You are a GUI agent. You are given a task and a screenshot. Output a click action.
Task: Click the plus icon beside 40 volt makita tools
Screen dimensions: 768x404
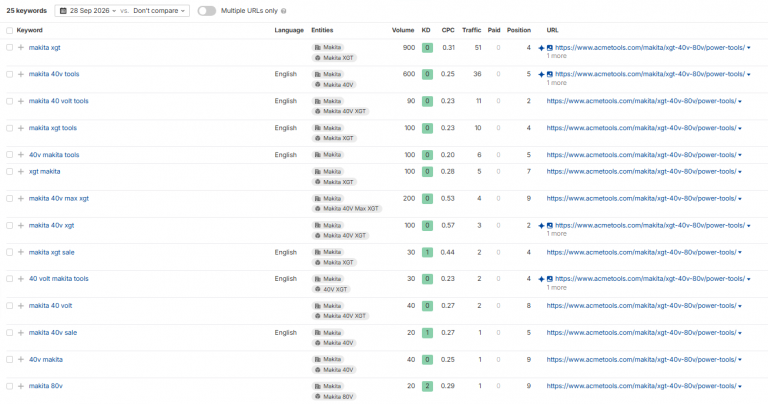[x=21, y=279]
